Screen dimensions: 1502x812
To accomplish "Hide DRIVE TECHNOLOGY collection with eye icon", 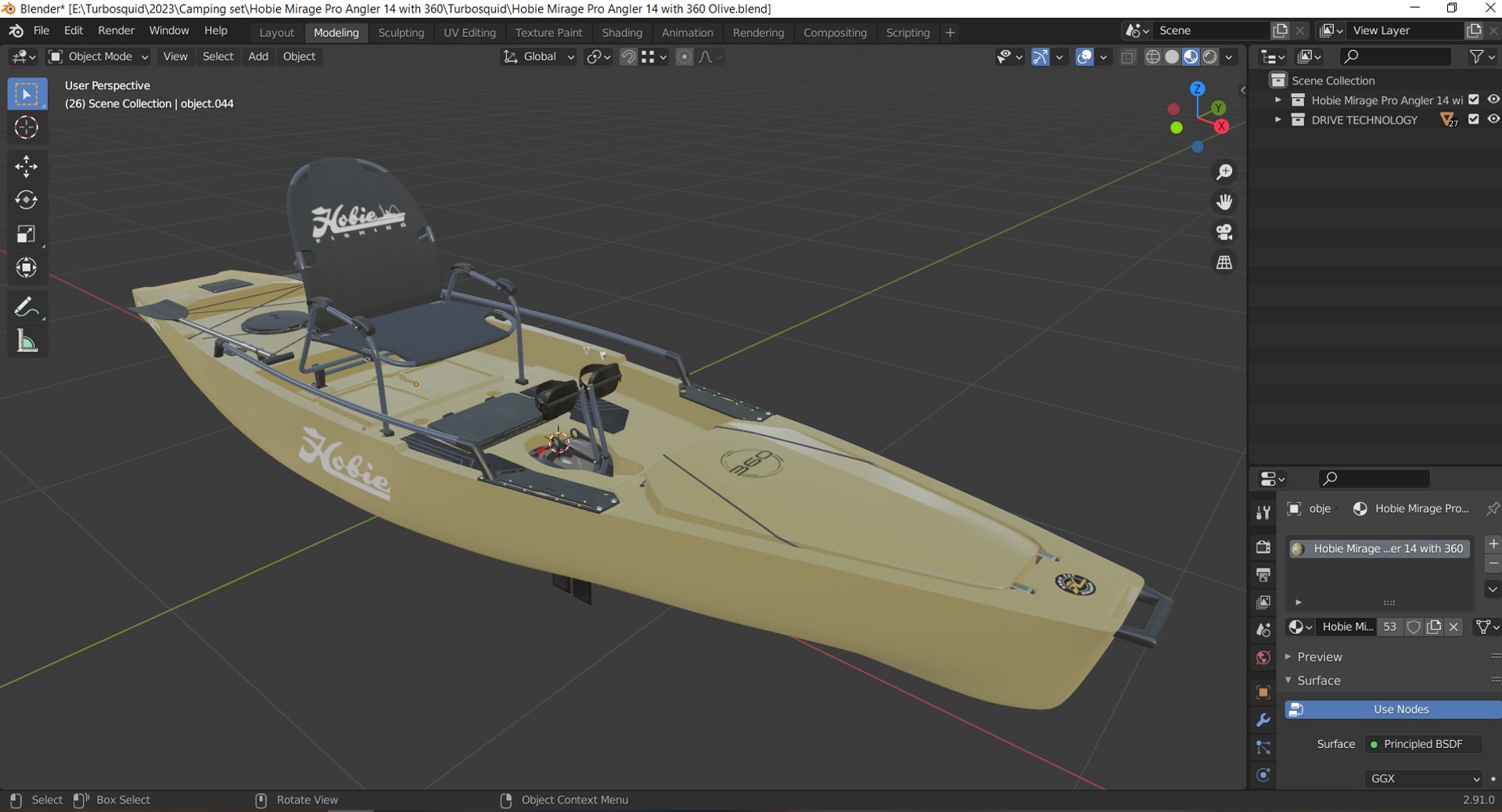I will coord(1493,119).
